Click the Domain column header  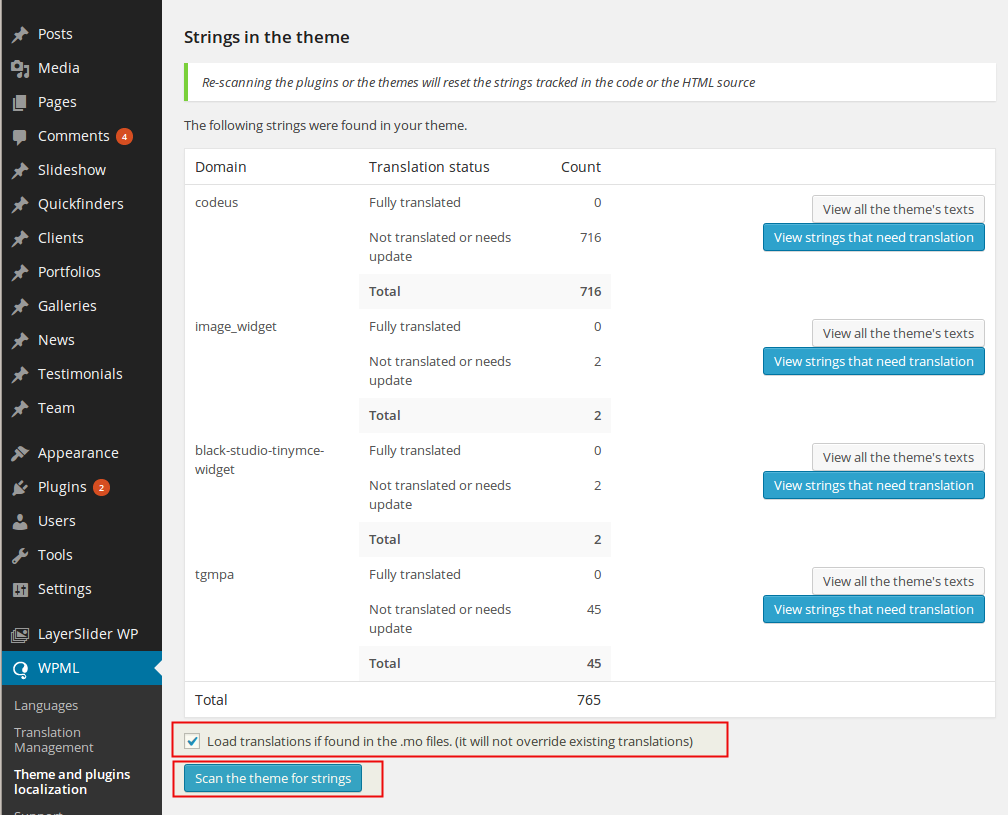[220, 167]
